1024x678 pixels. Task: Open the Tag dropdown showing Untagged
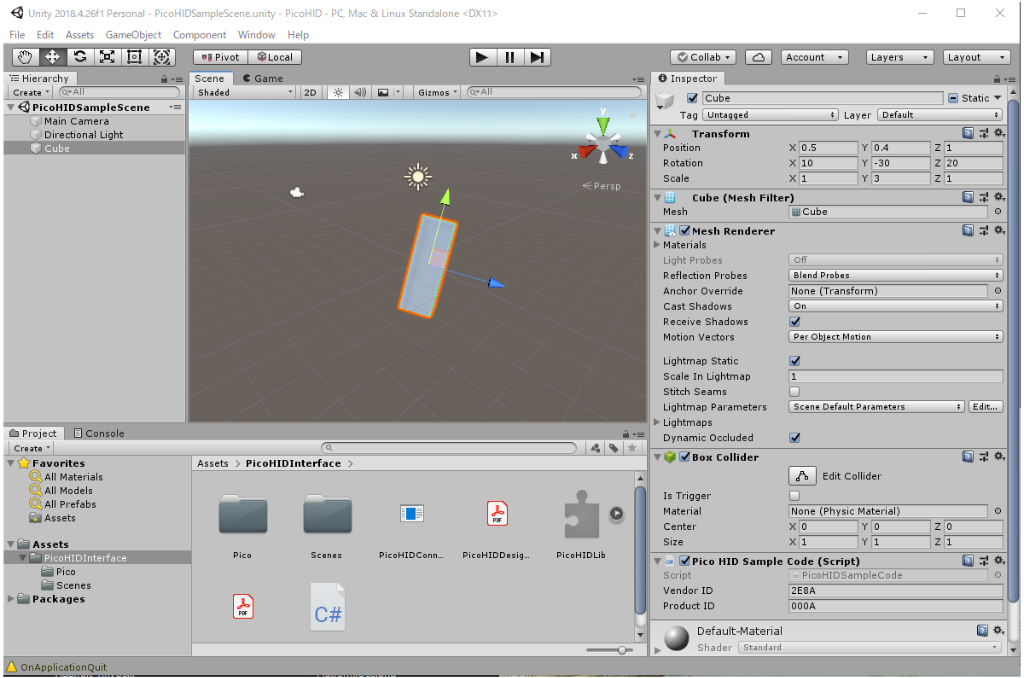coord(770,115)
